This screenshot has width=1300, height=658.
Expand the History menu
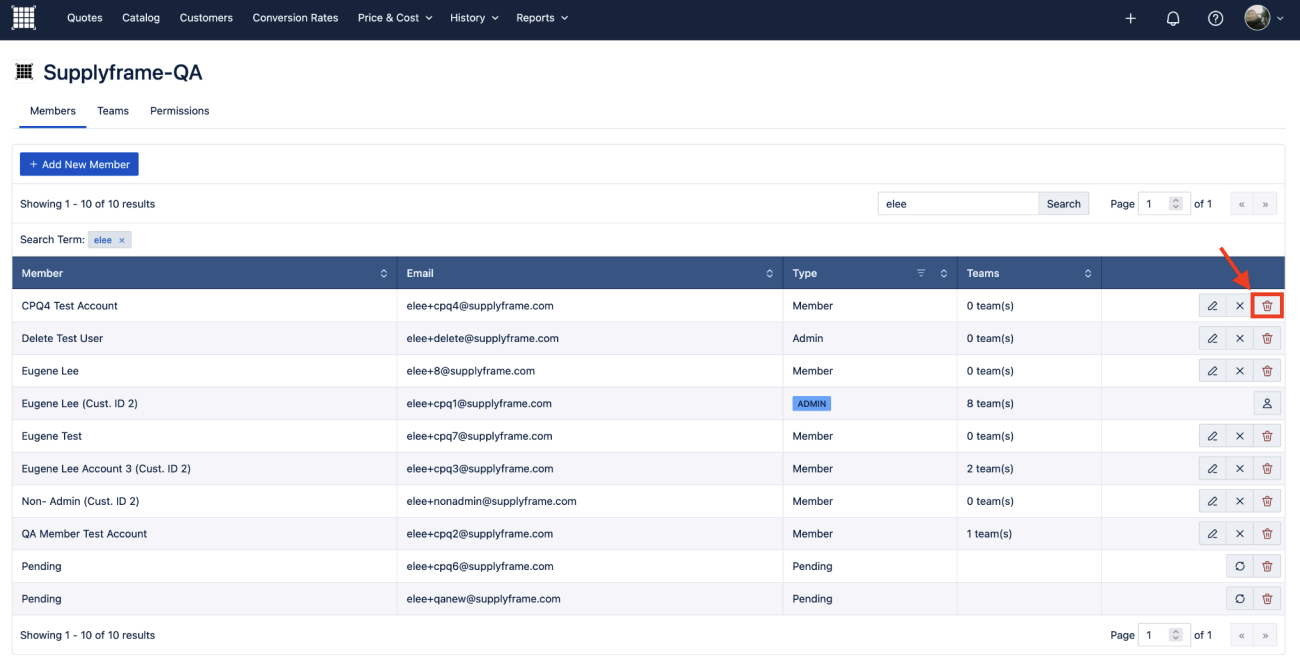[x=473, y=18]
